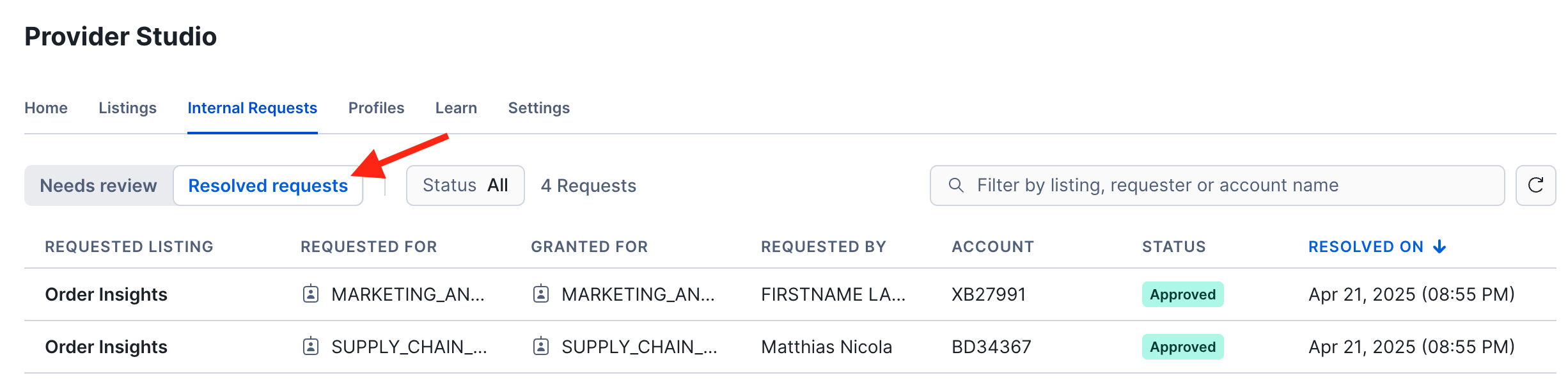Click Matthias Nicola requester name
Screen dimensions: 1568x380
[826, 347]
